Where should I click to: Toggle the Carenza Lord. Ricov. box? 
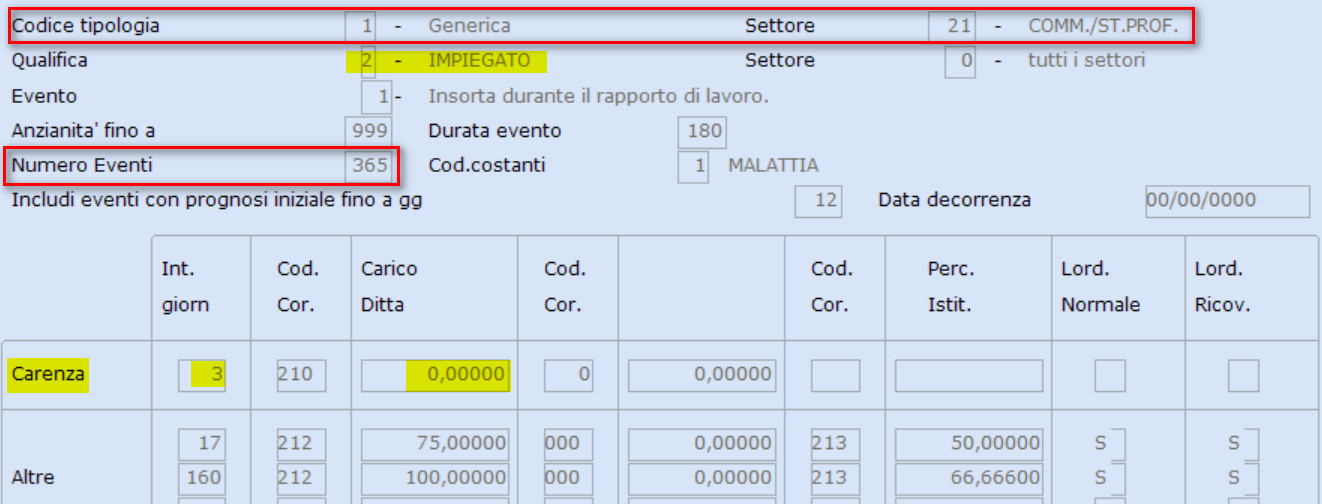click(1243, 375)
